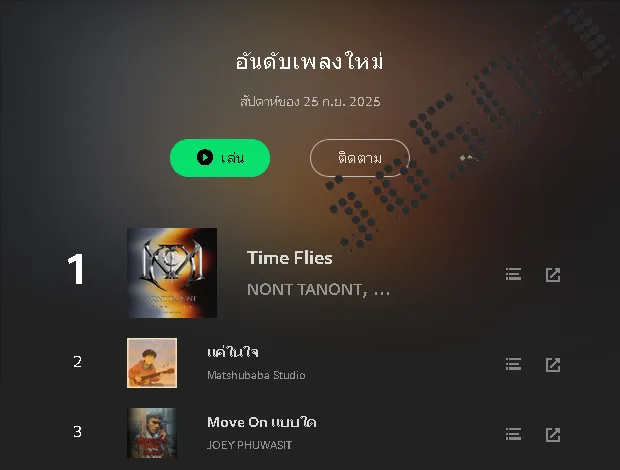
Task: Start playback with the green เล่น button
Action: 220,158
